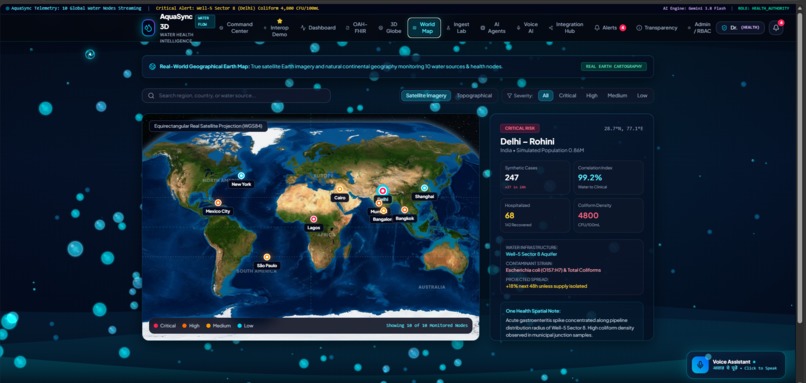Image resolution: width=806 pixels, height=383 pixels.
Task: Open the Alerts tab with badge
Action: pos(610,28)
